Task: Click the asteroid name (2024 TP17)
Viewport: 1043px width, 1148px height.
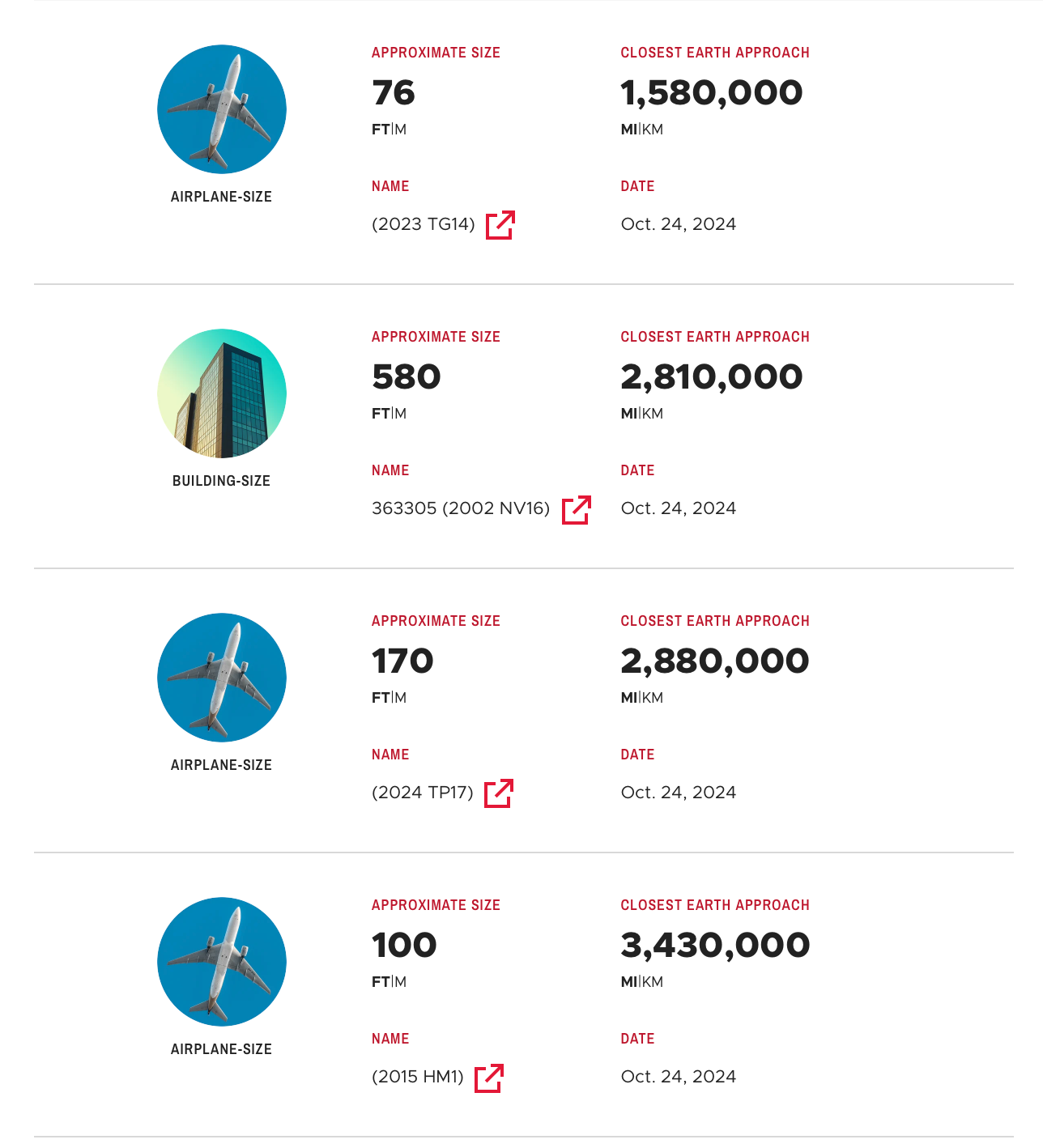Action: [x=422, y=793]
